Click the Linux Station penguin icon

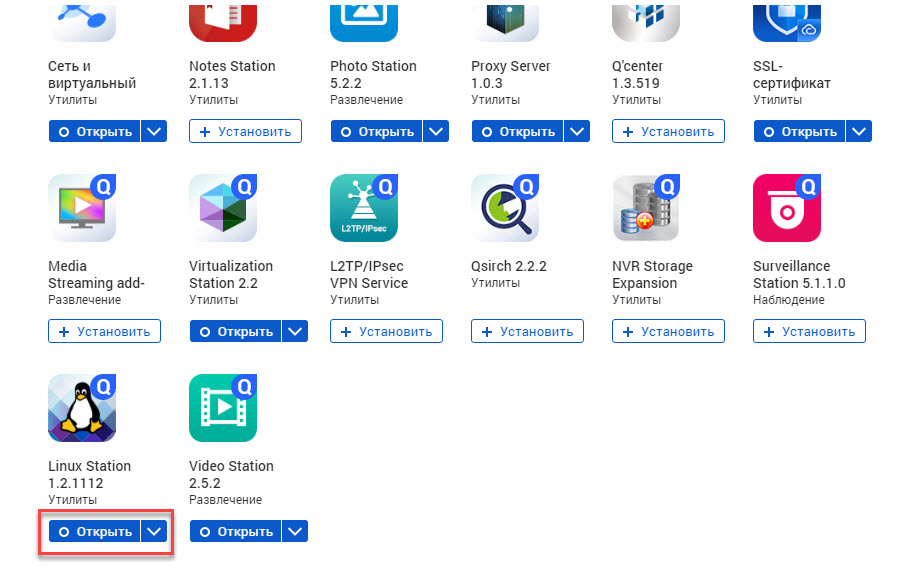tap(82, 408)
